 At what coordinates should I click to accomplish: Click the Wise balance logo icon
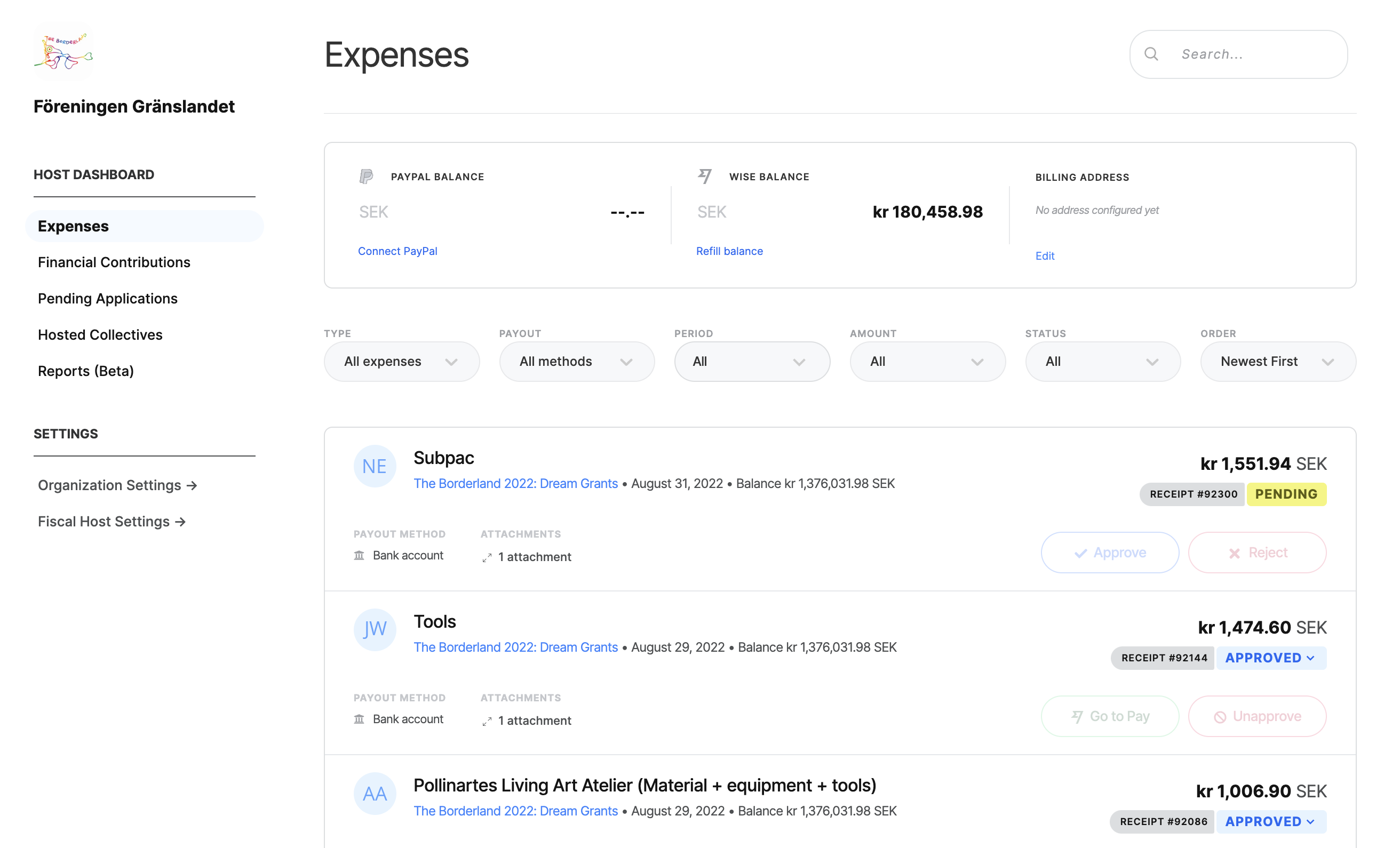tap(705, 176)
